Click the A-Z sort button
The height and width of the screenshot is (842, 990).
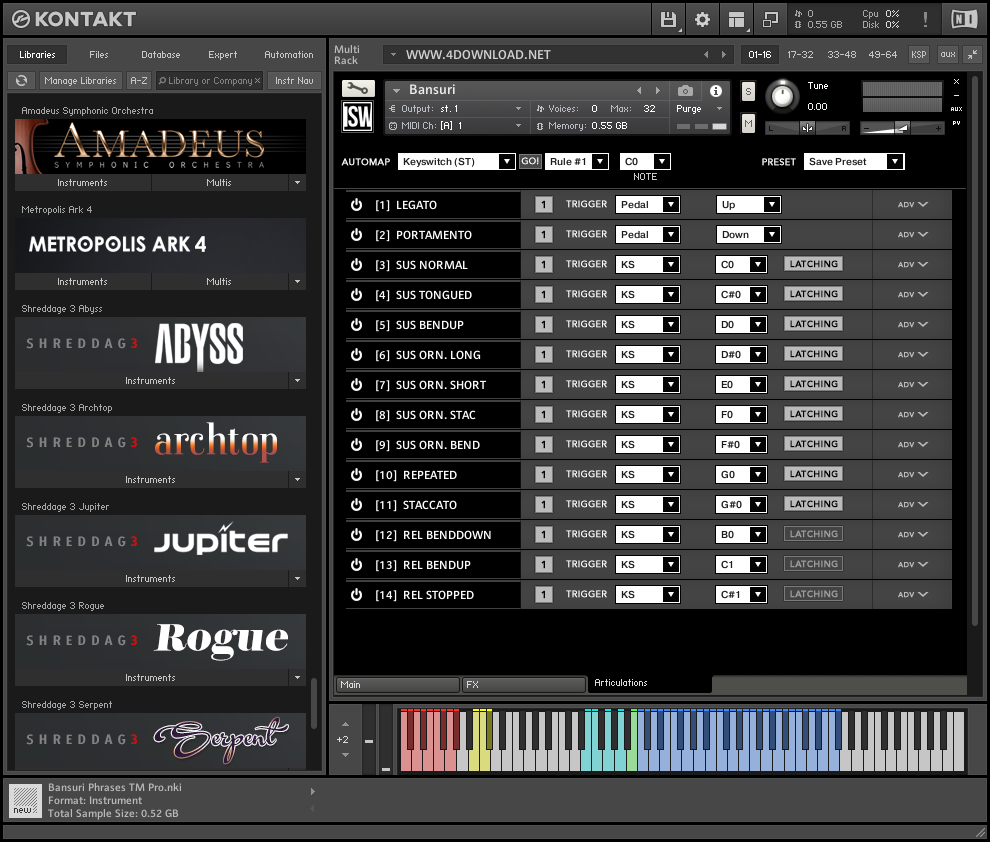point(138,81)
